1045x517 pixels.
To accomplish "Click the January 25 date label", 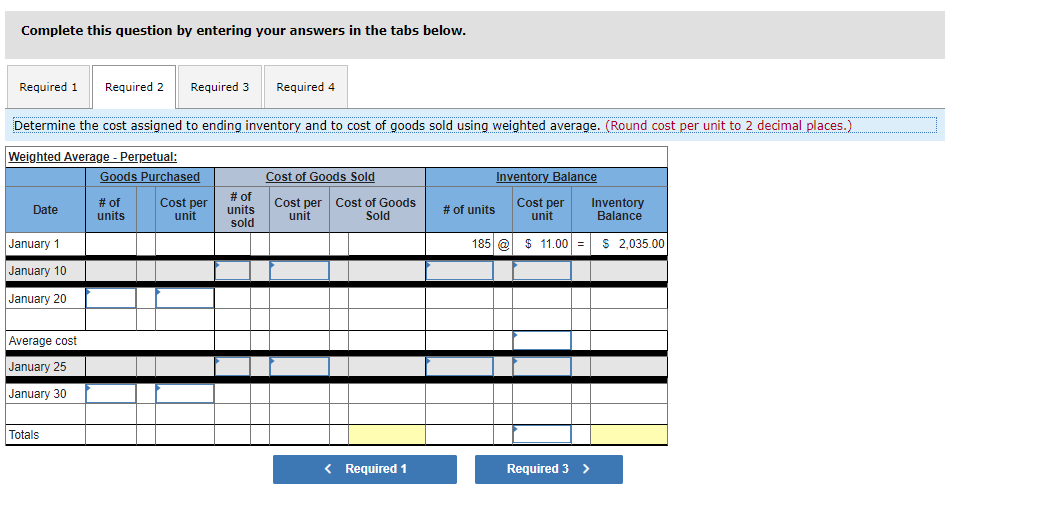I will 37,366.
